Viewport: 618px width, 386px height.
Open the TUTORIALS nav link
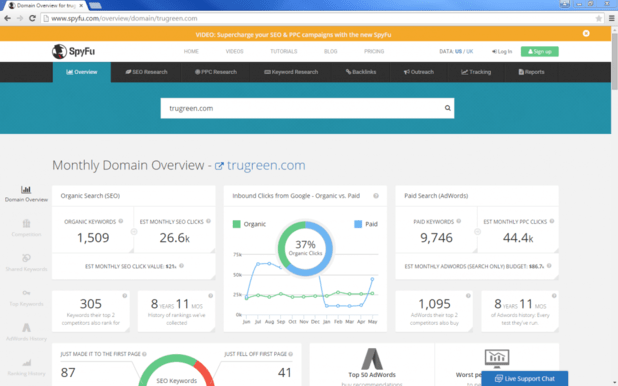click(284, 51)
